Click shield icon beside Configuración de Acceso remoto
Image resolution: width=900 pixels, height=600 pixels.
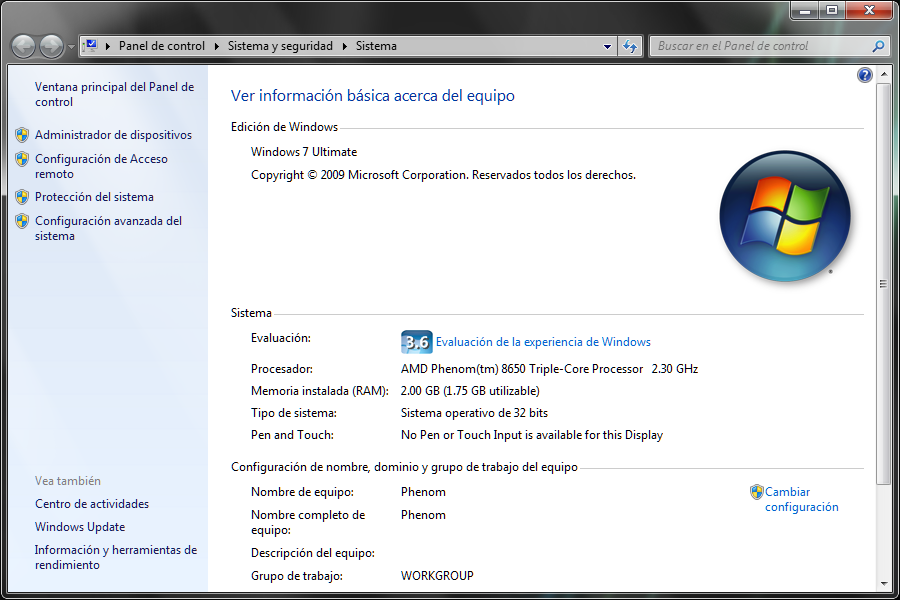(x=22, y=159)
